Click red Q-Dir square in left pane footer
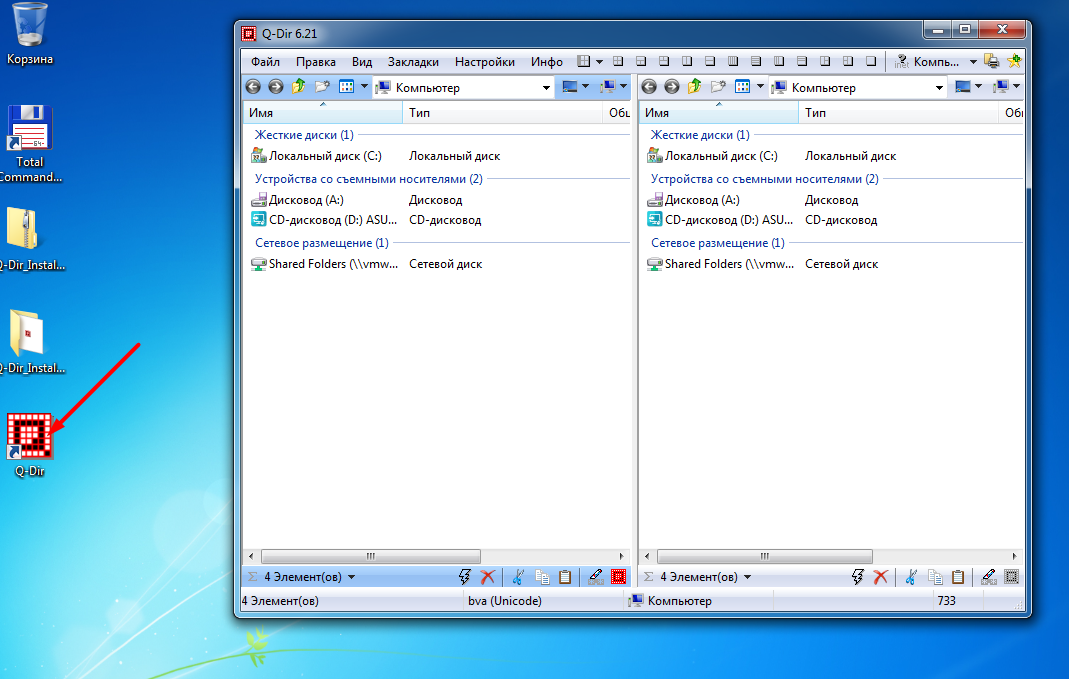The image size is (1069, 679). (x=618, y=577)
